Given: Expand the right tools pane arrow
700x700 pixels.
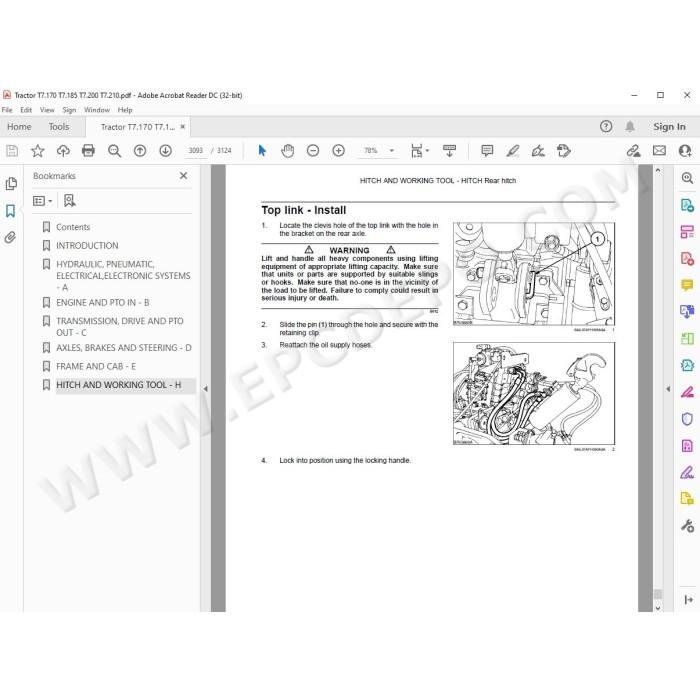Looking at the screenshot, I should (668, 389).
